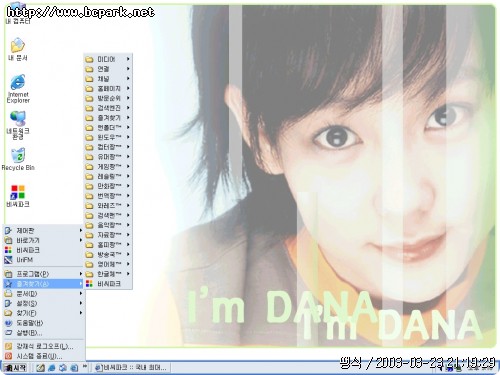
Task: Open the 방송국™ favorites entry
Action: [108, 254]
